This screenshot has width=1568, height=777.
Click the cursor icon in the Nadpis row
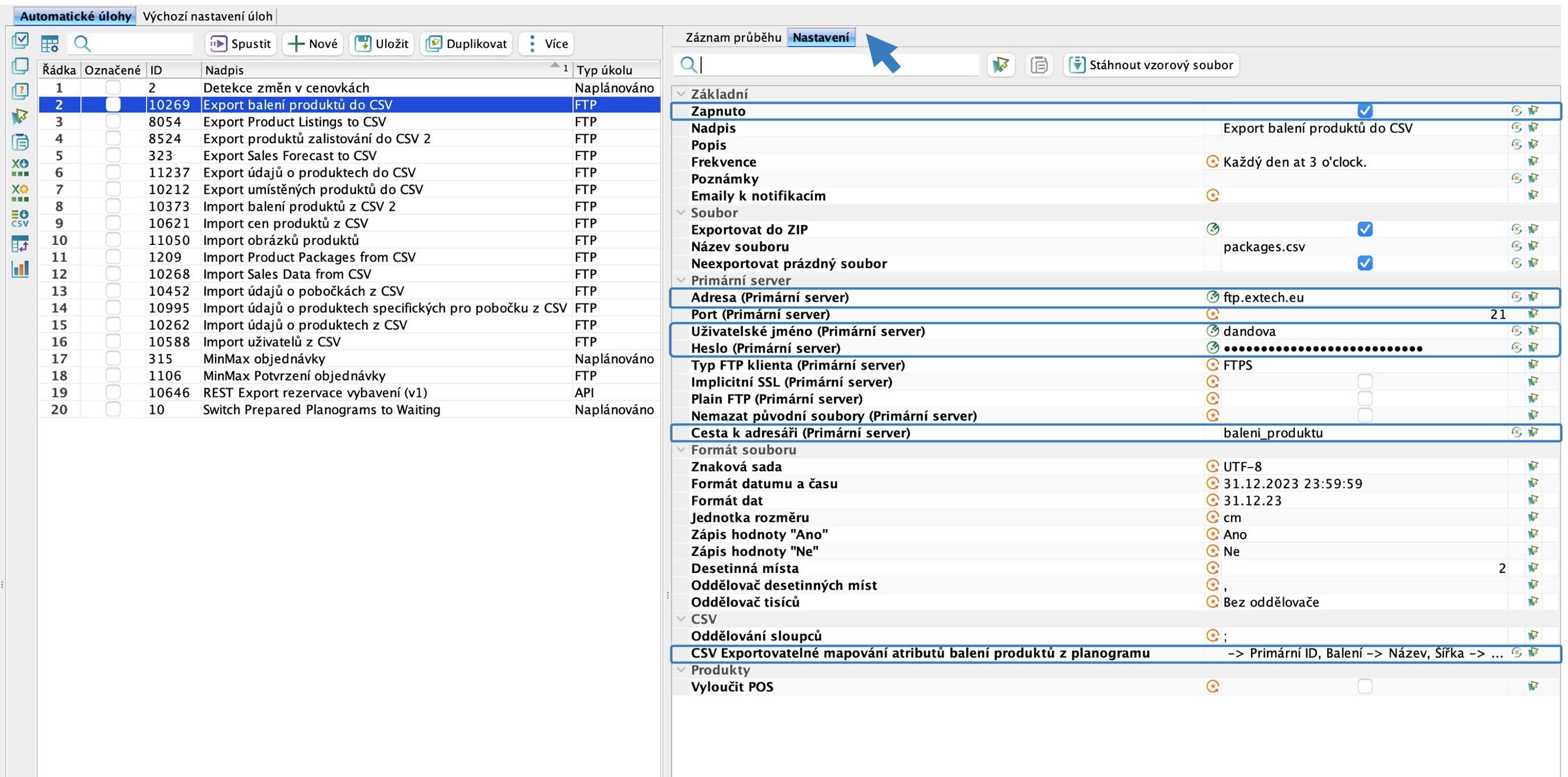[x=1533, y=128]
